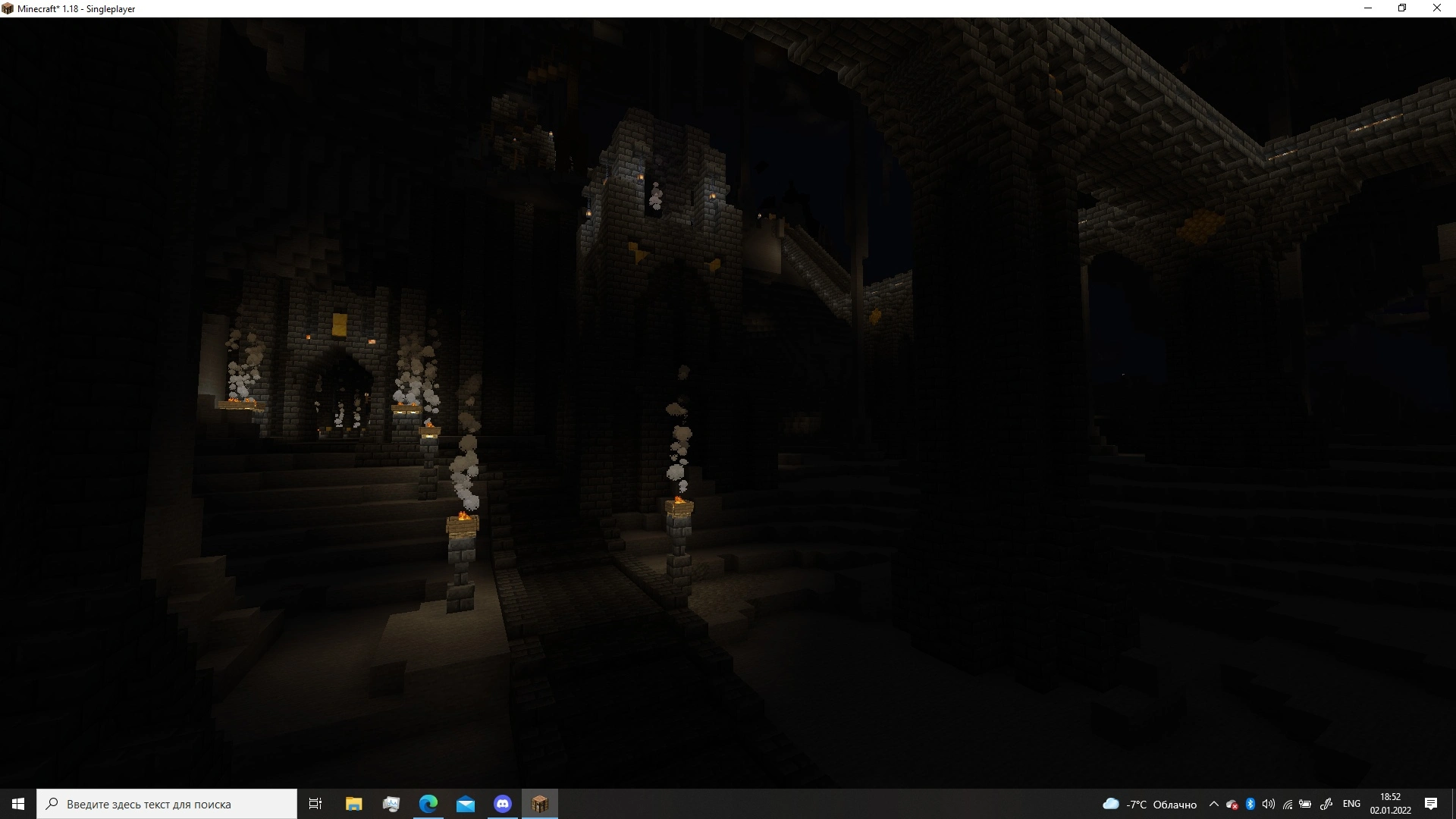Open Task View on taskbar
Viewport: 1456px width, 819px height.
point(315,804)
